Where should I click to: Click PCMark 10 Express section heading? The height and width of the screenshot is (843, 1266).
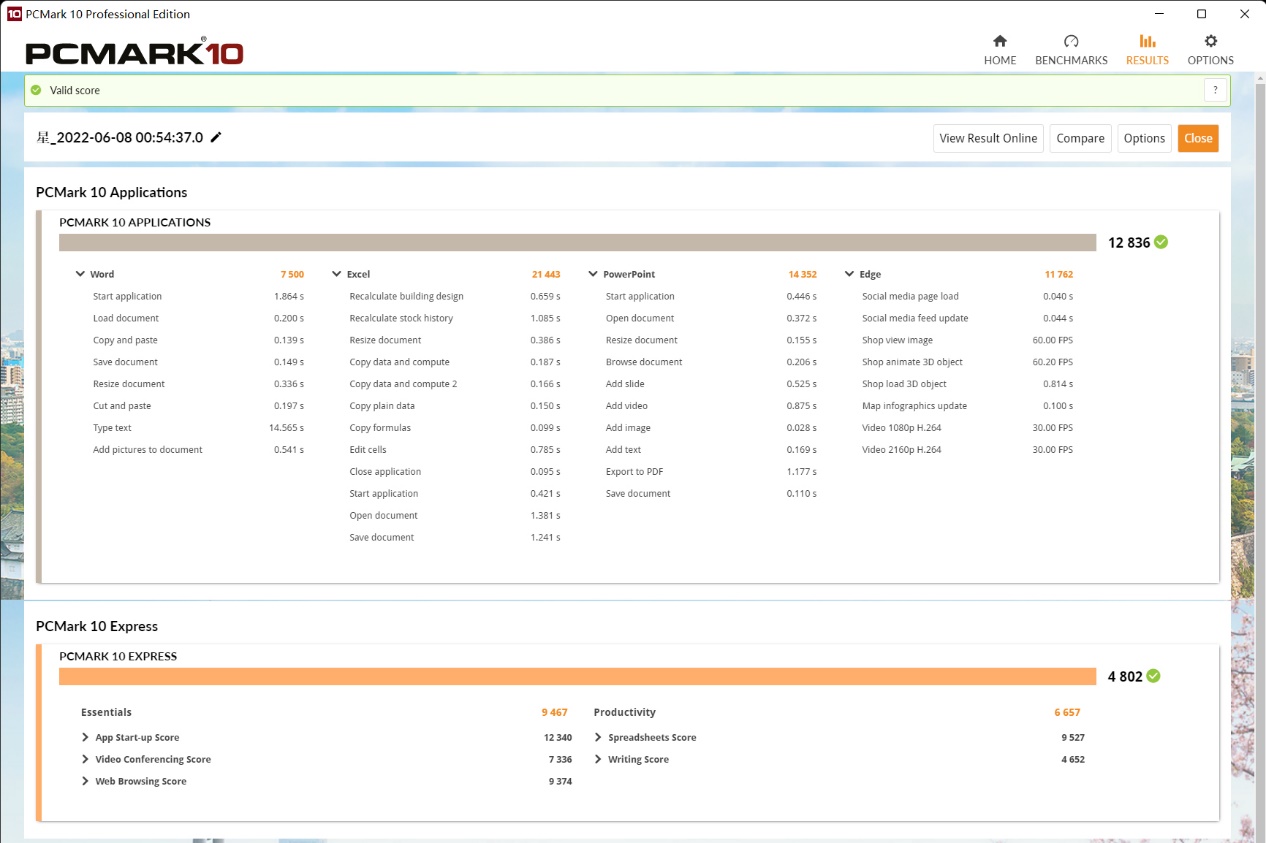tap(97, 626)
